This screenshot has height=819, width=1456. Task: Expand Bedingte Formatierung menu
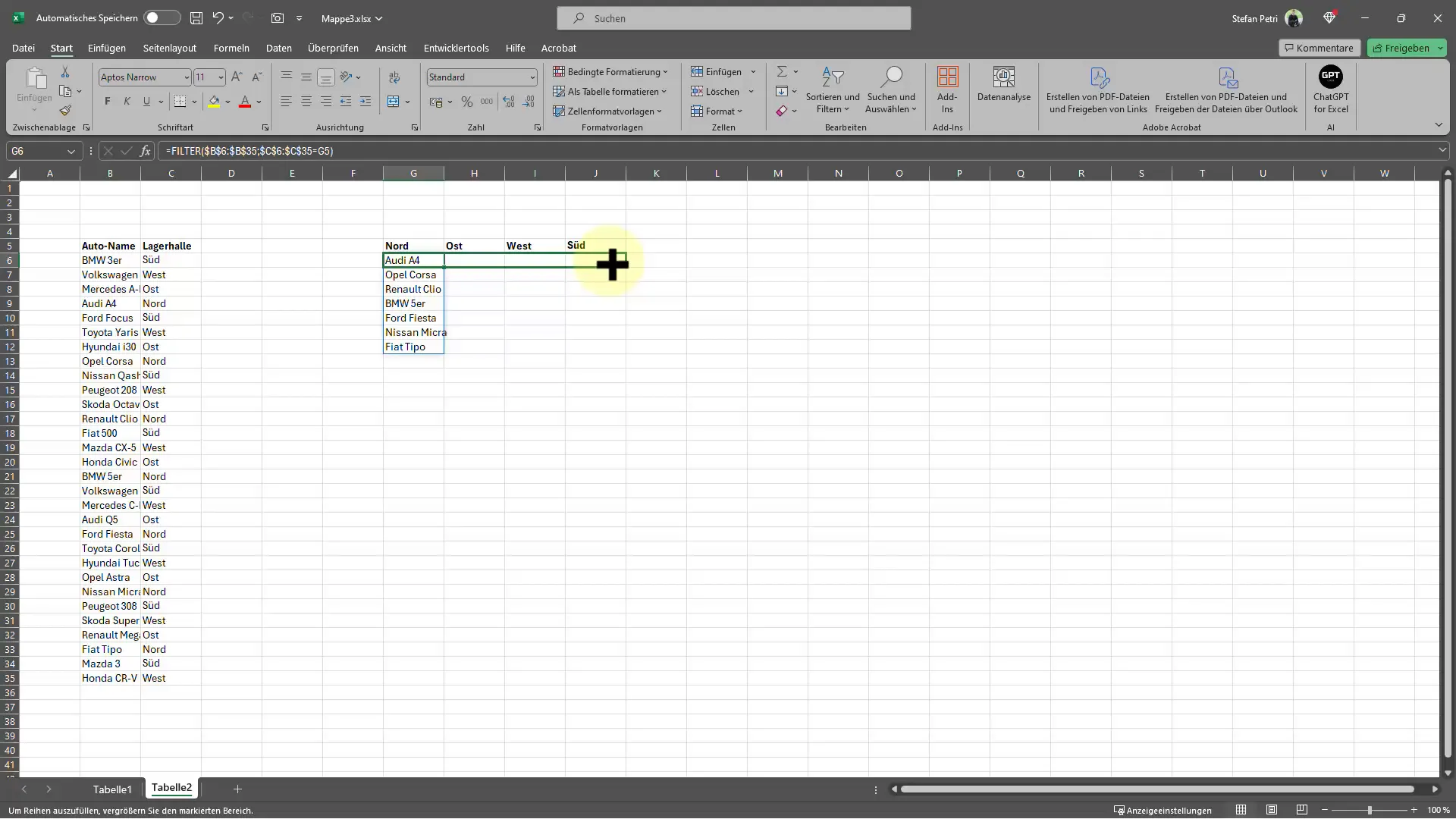click(610, 72)
